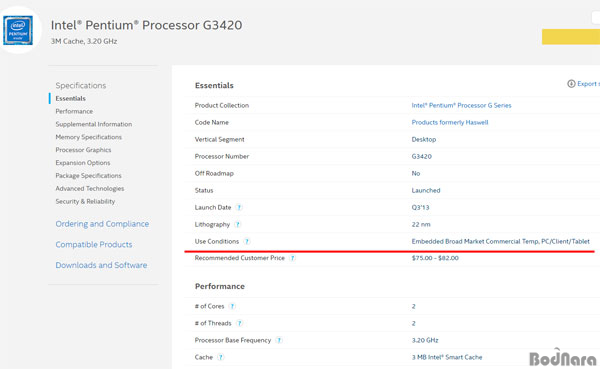The width and height of the screenshot is (600, 369).
Task: Click the Use Conditions question mark icon
Action: [247, 242]
